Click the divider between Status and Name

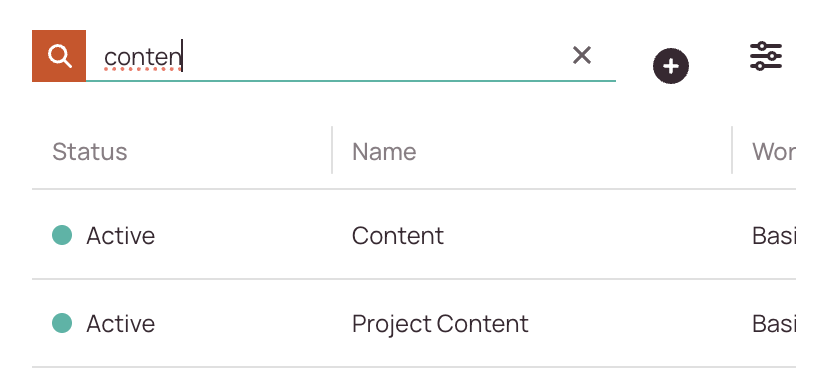(x=332, y=150)
